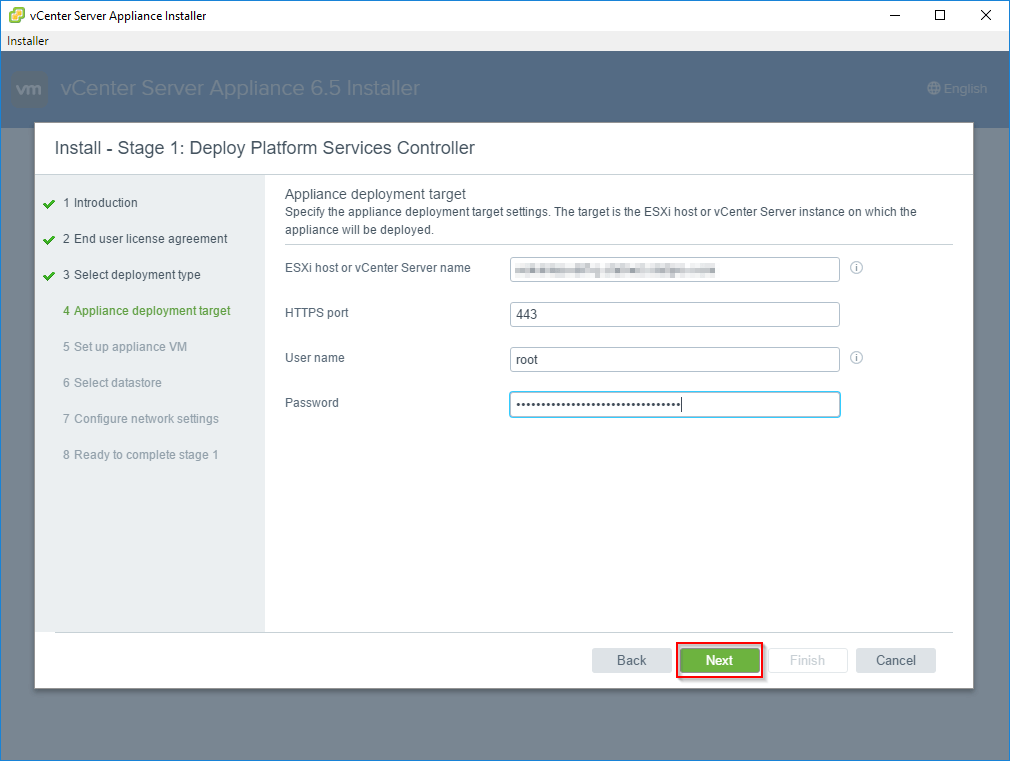Click the VMware logo icon in the header
The width and height of the screenshot is (1010, 761).
point(29,89)
